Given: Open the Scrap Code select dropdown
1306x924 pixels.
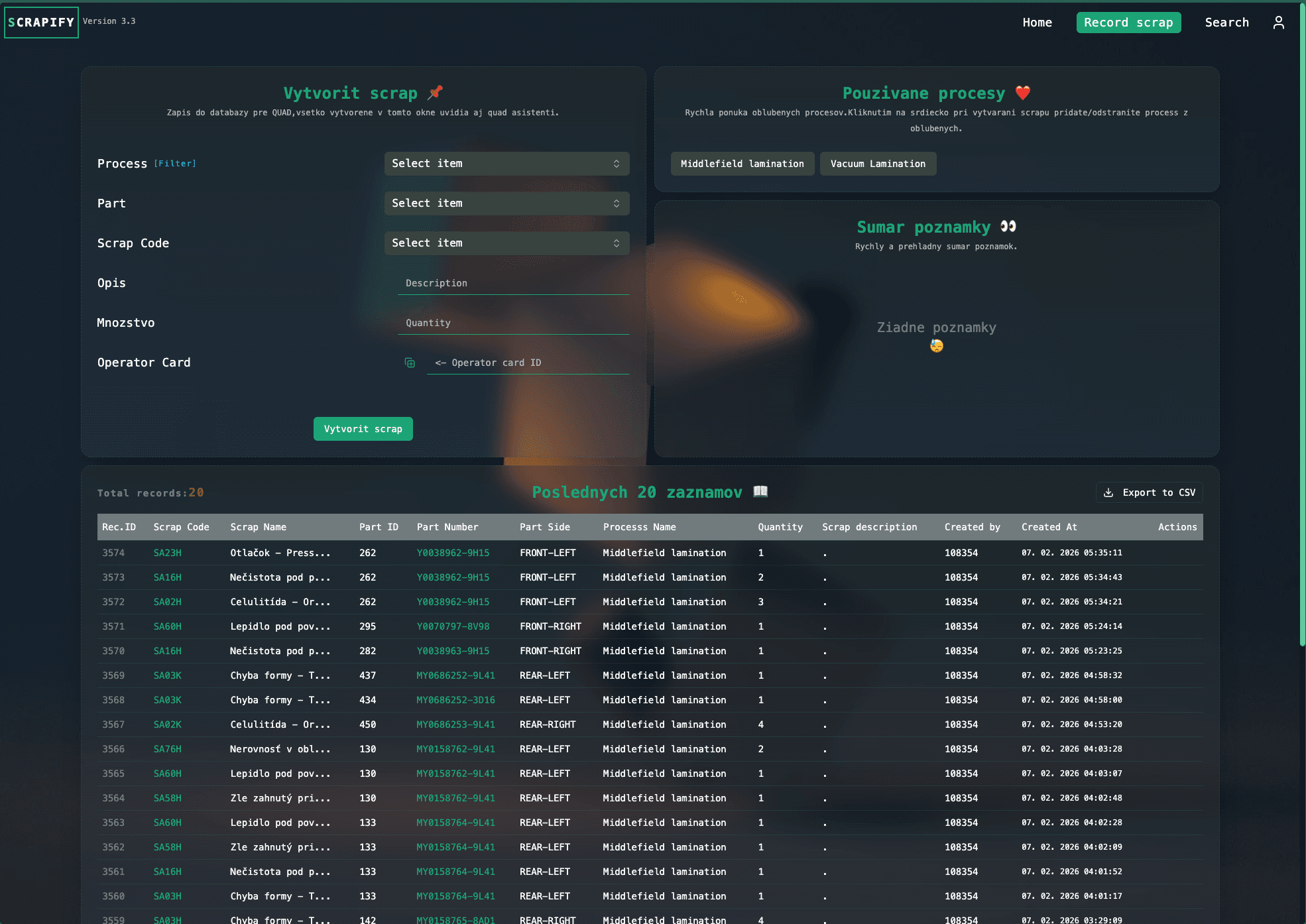Looking at the screenshot, I should click(x=506, y=243).
